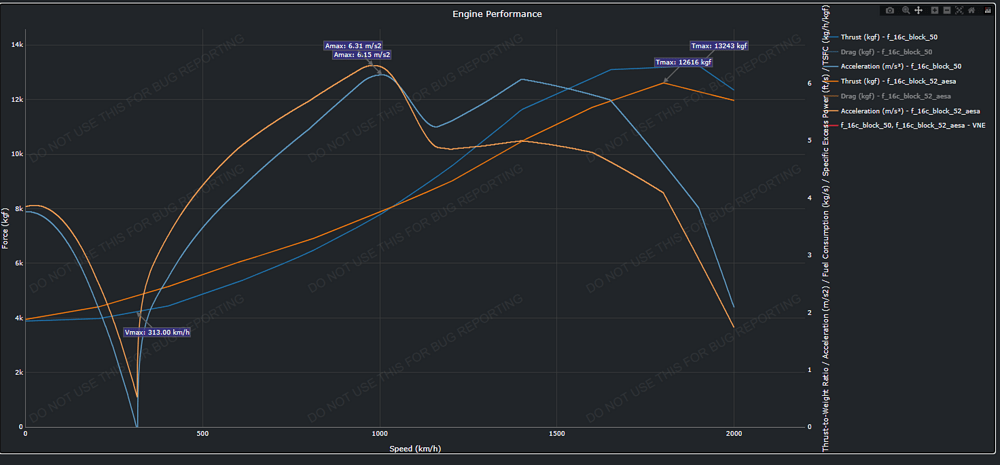1000x465 pixels.
Task: Click the Autoscale icon in modebar
Action: pos(959,10)
